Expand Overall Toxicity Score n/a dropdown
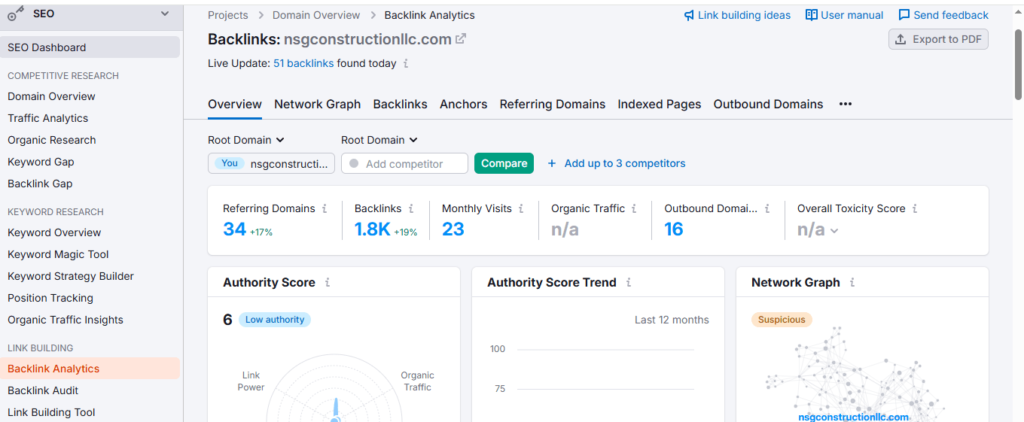Viewport: 1024px width, 422px height. pos(818,230)
